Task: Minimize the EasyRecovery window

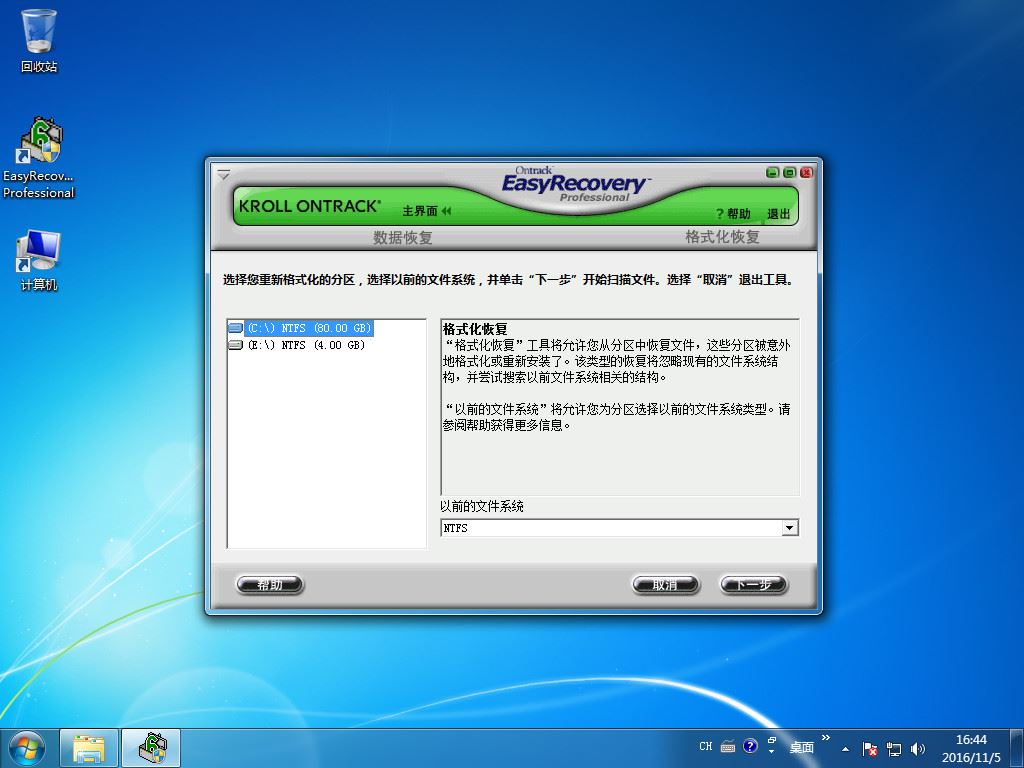Action: (773, 172)
